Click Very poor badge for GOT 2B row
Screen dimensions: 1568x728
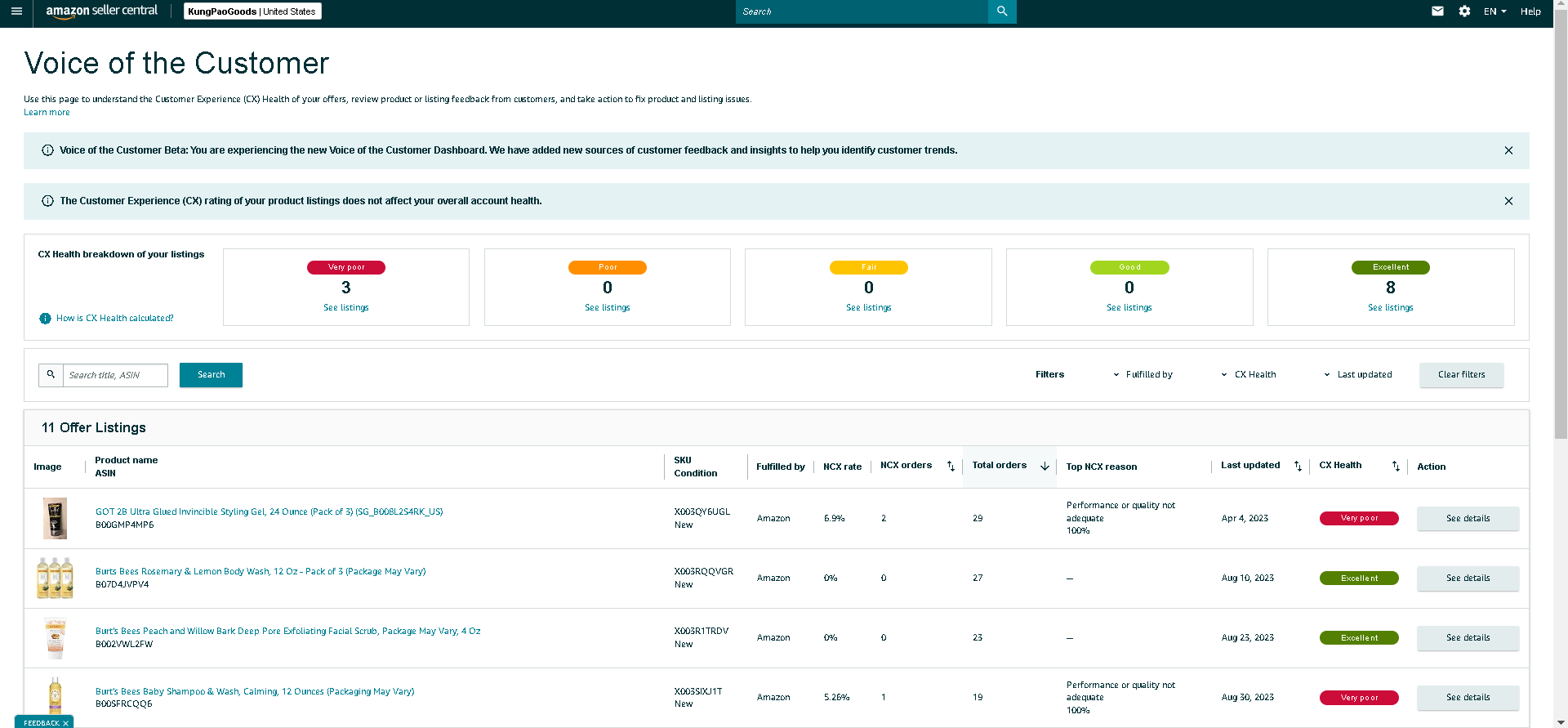click(x=1359, y=519)
